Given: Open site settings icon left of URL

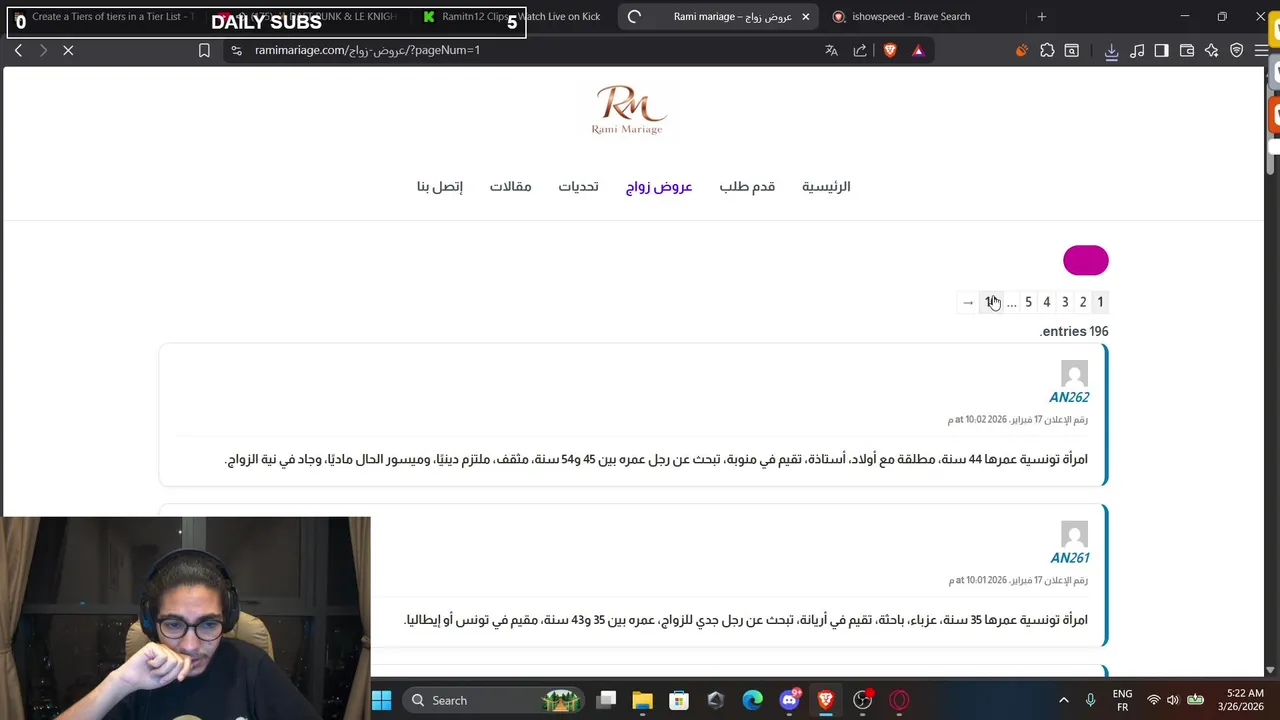Looking at the screenshot, I should (x=236, y=50).
